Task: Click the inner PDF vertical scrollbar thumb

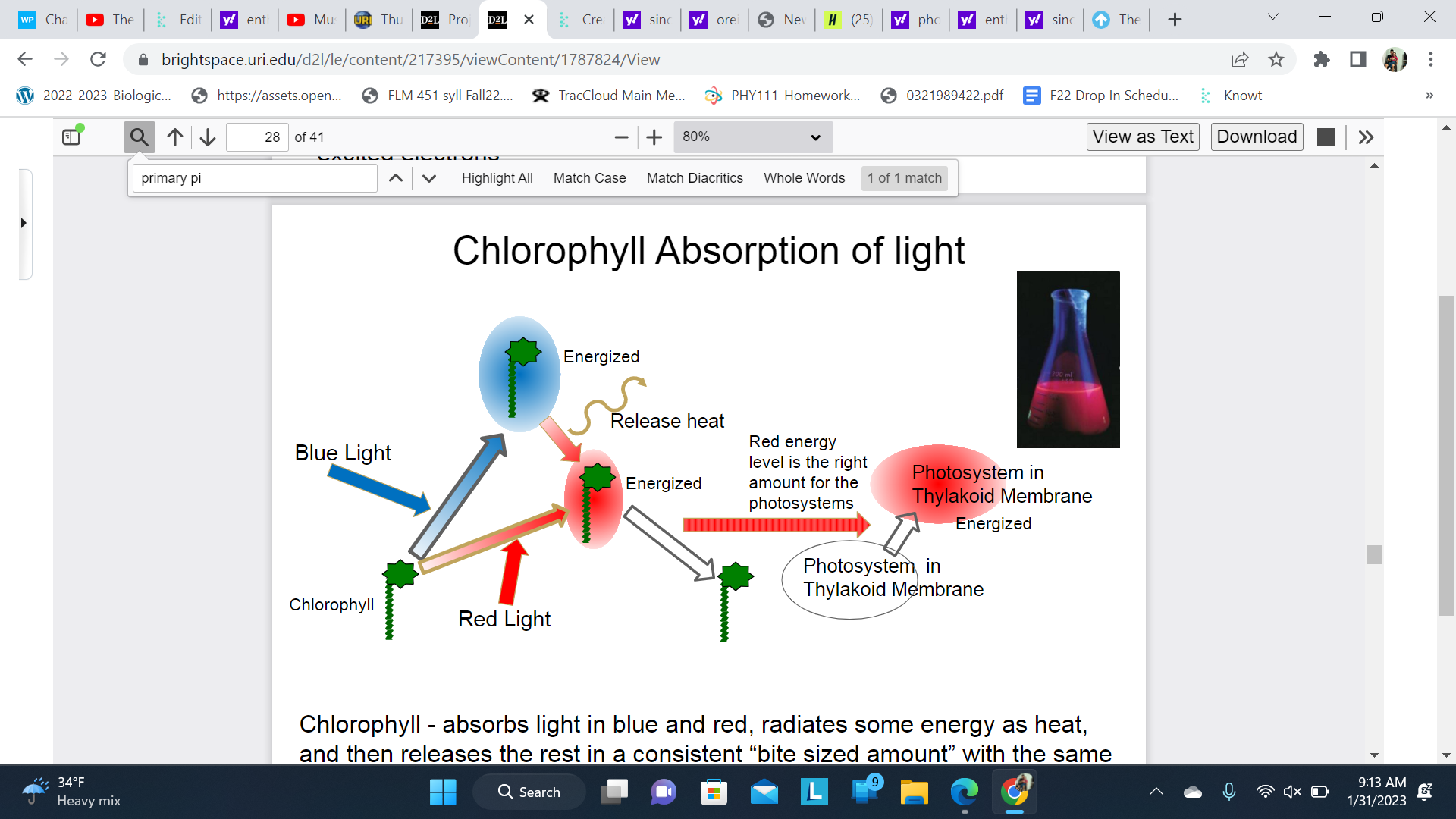Action: tap(1374, 554)
